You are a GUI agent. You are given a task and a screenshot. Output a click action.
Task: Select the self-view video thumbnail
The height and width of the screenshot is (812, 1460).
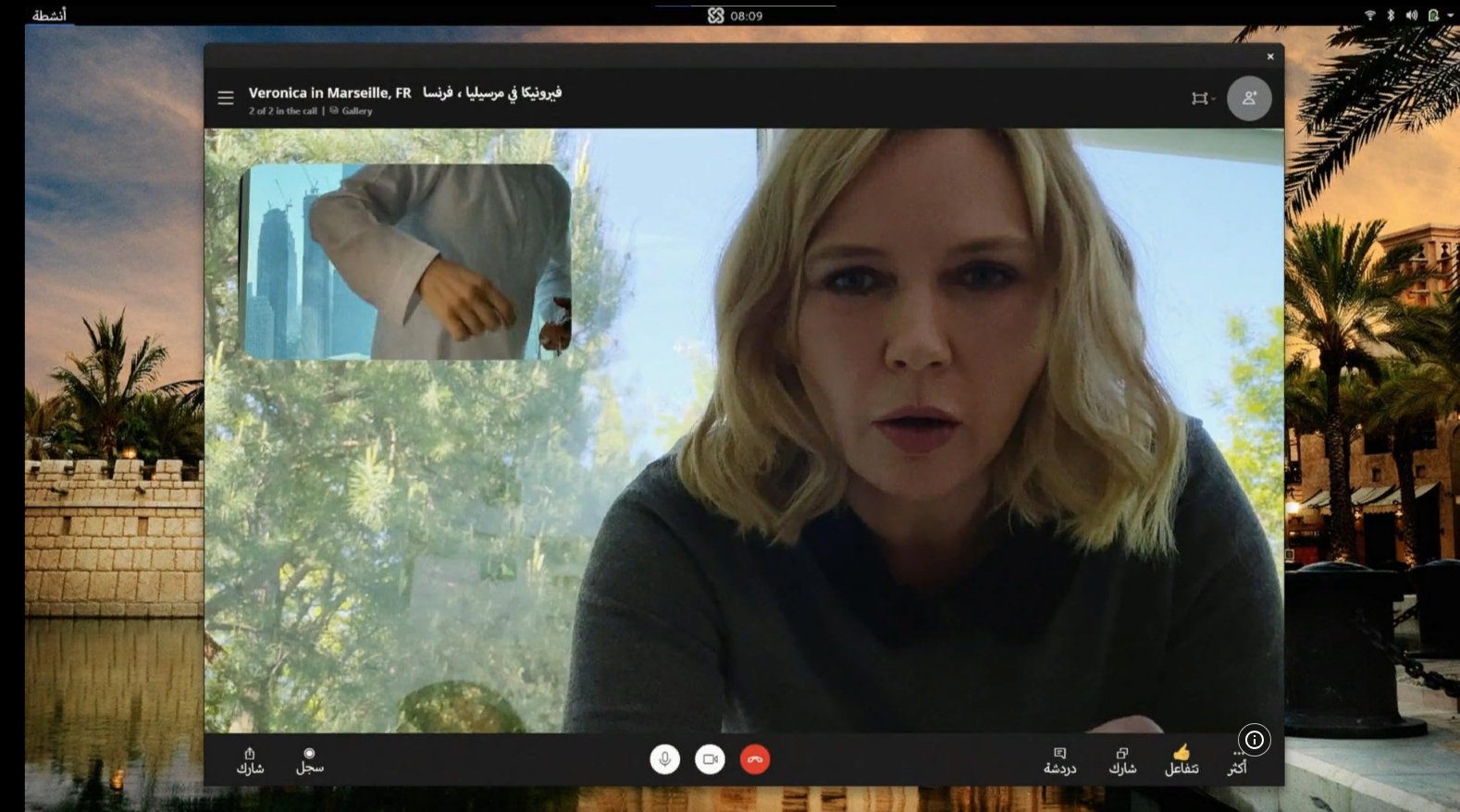pyautogui.click(x=405, y=262)
